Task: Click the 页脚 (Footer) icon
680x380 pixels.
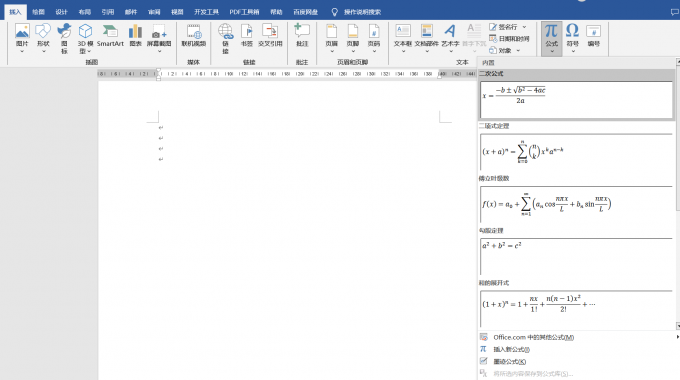Action: pyautogui.click(x=353, y=31)
